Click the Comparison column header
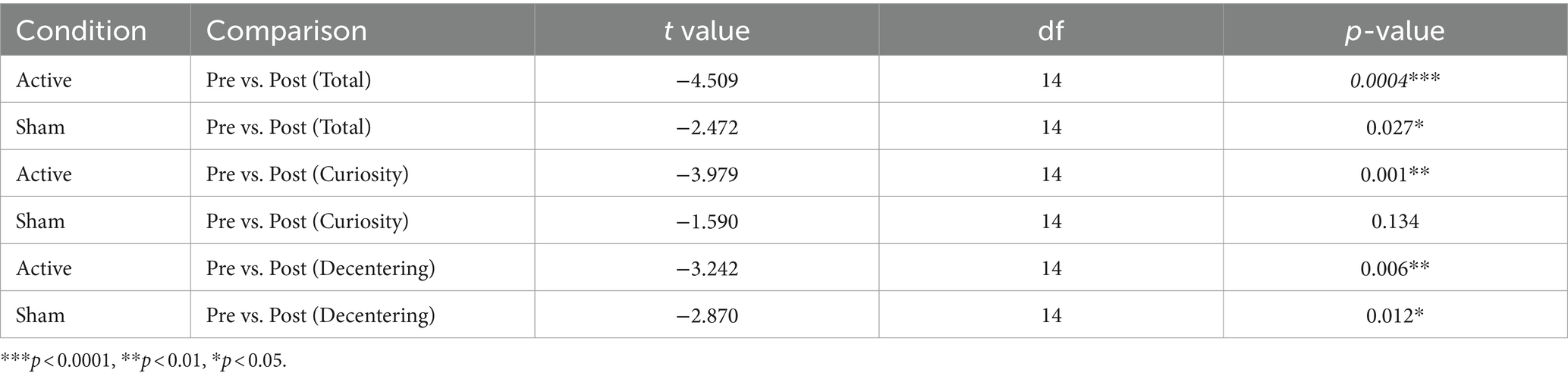This screenshot has height=379, width=1568. tap(363, 31)
